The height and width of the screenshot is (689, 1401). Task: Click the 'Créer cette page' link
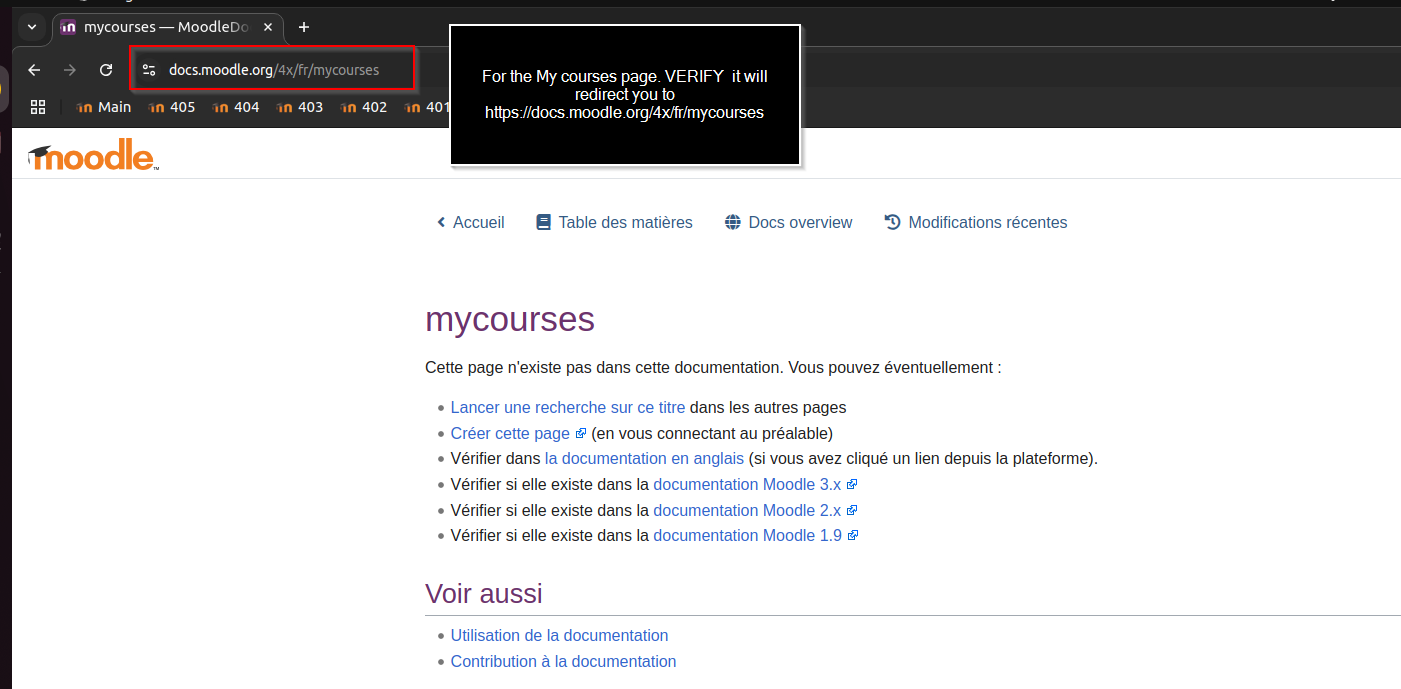[x=517, y=433]
